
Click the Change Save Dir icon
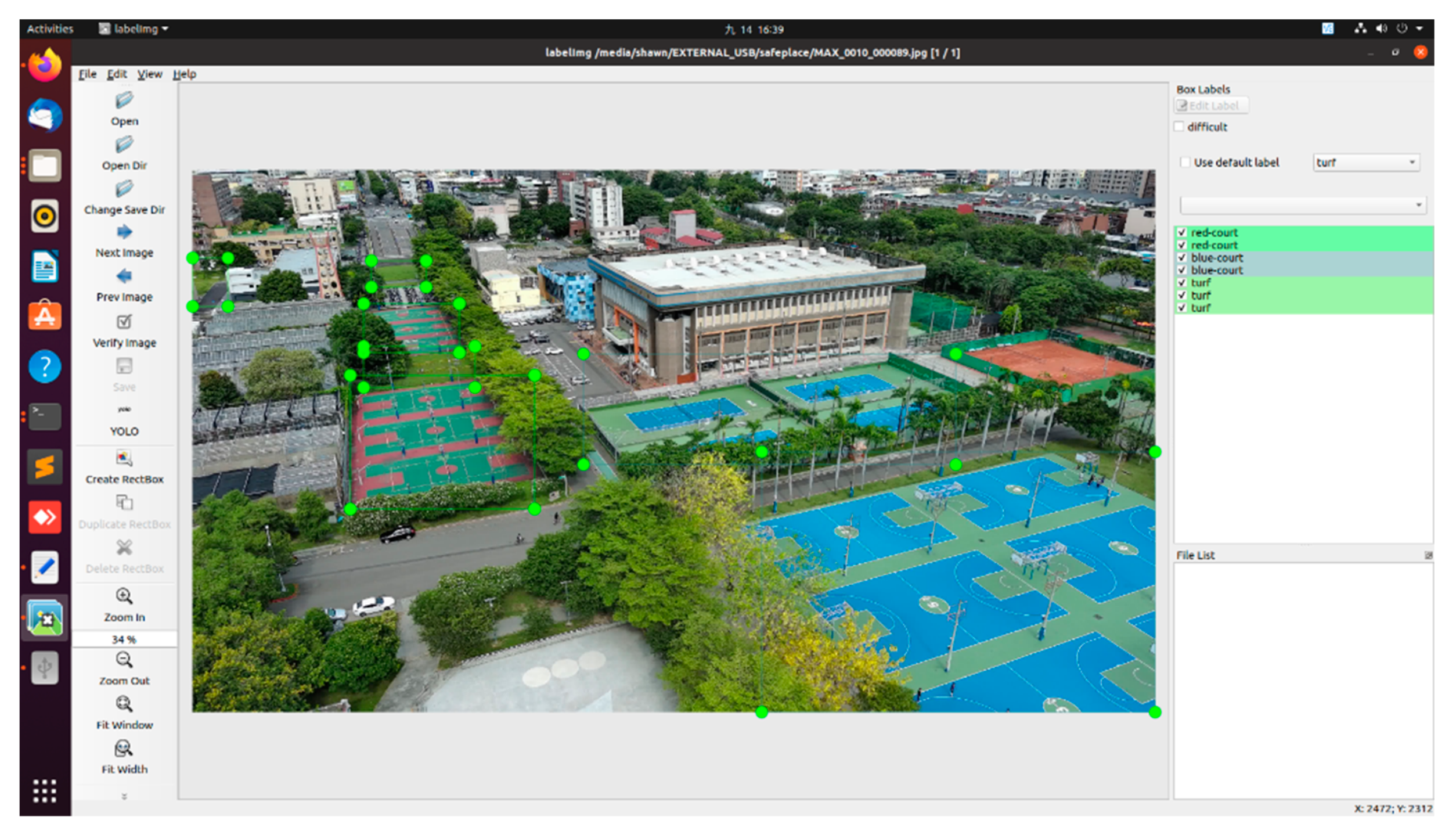tap(124, 189)
